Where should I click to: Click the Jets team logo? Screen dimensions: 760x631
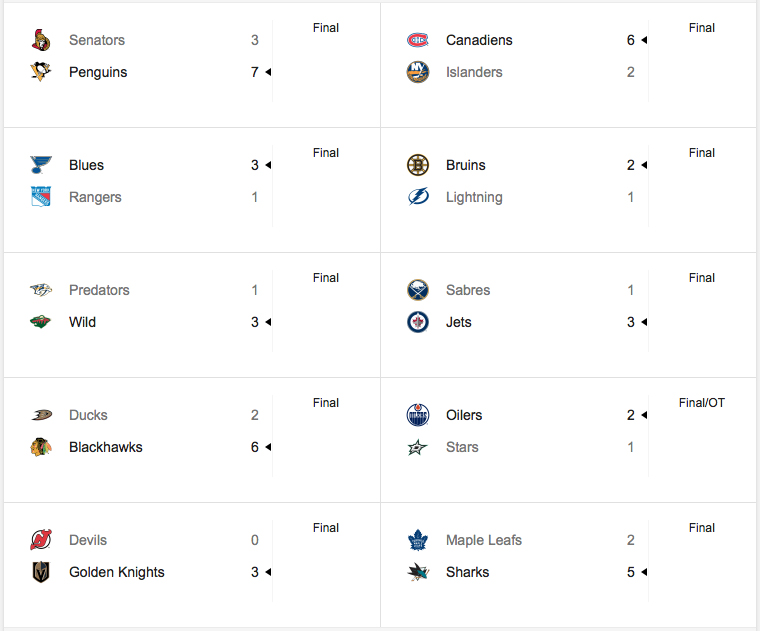(417, 322)
